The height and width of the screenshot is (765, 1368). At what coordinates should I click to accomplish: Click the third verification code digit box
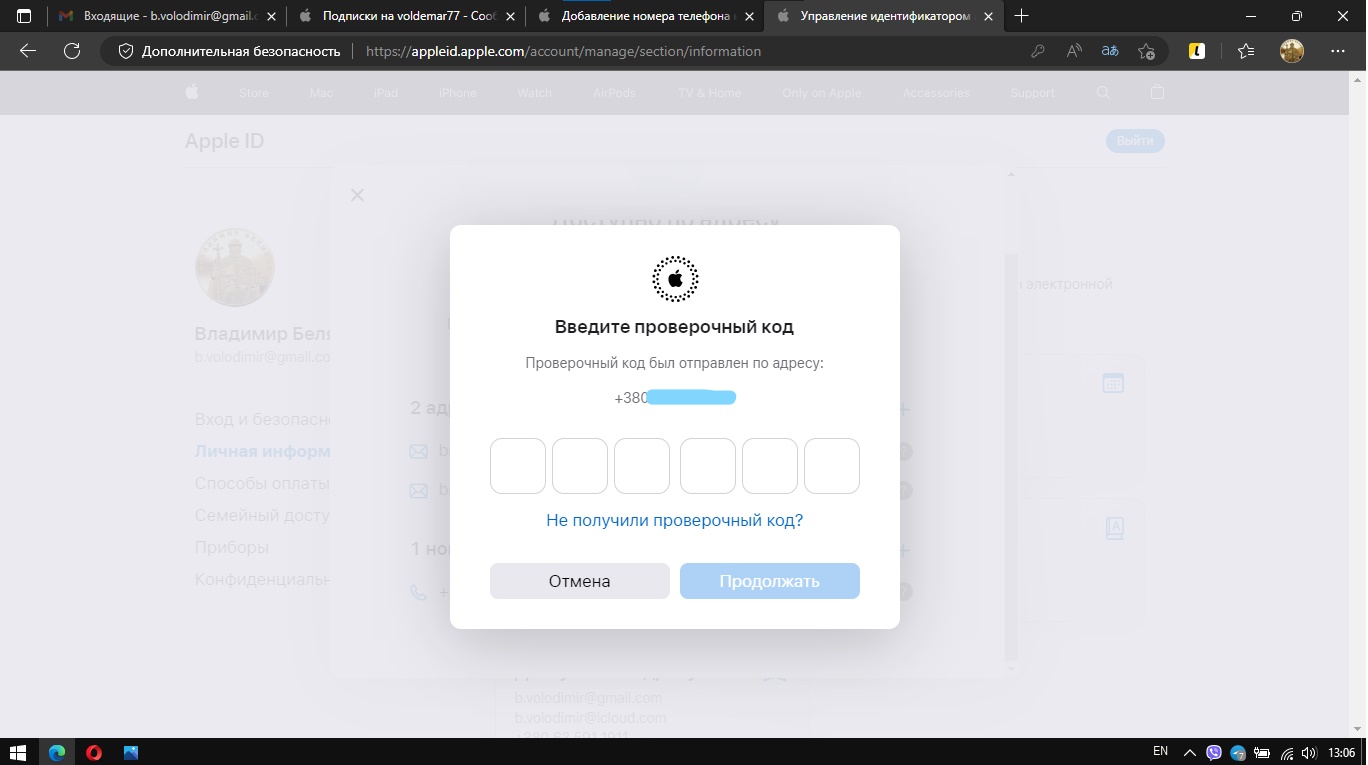642,466
